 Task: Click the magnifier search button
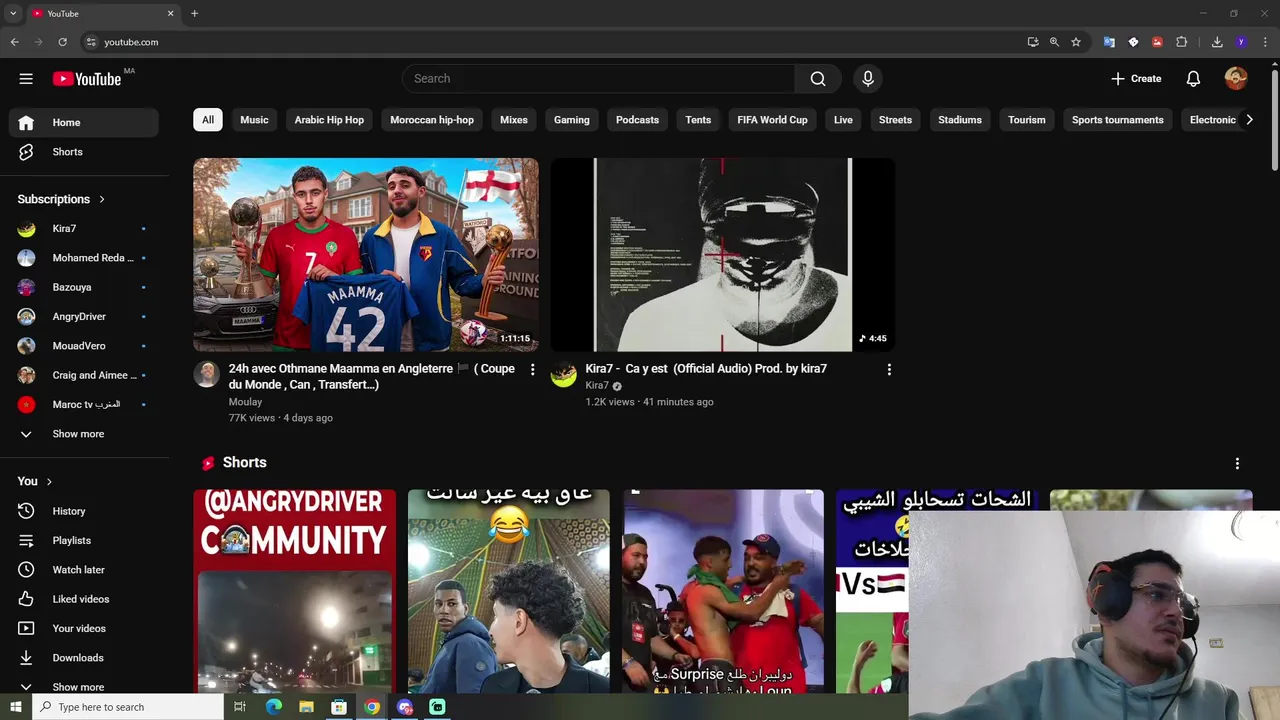(818, 79)
